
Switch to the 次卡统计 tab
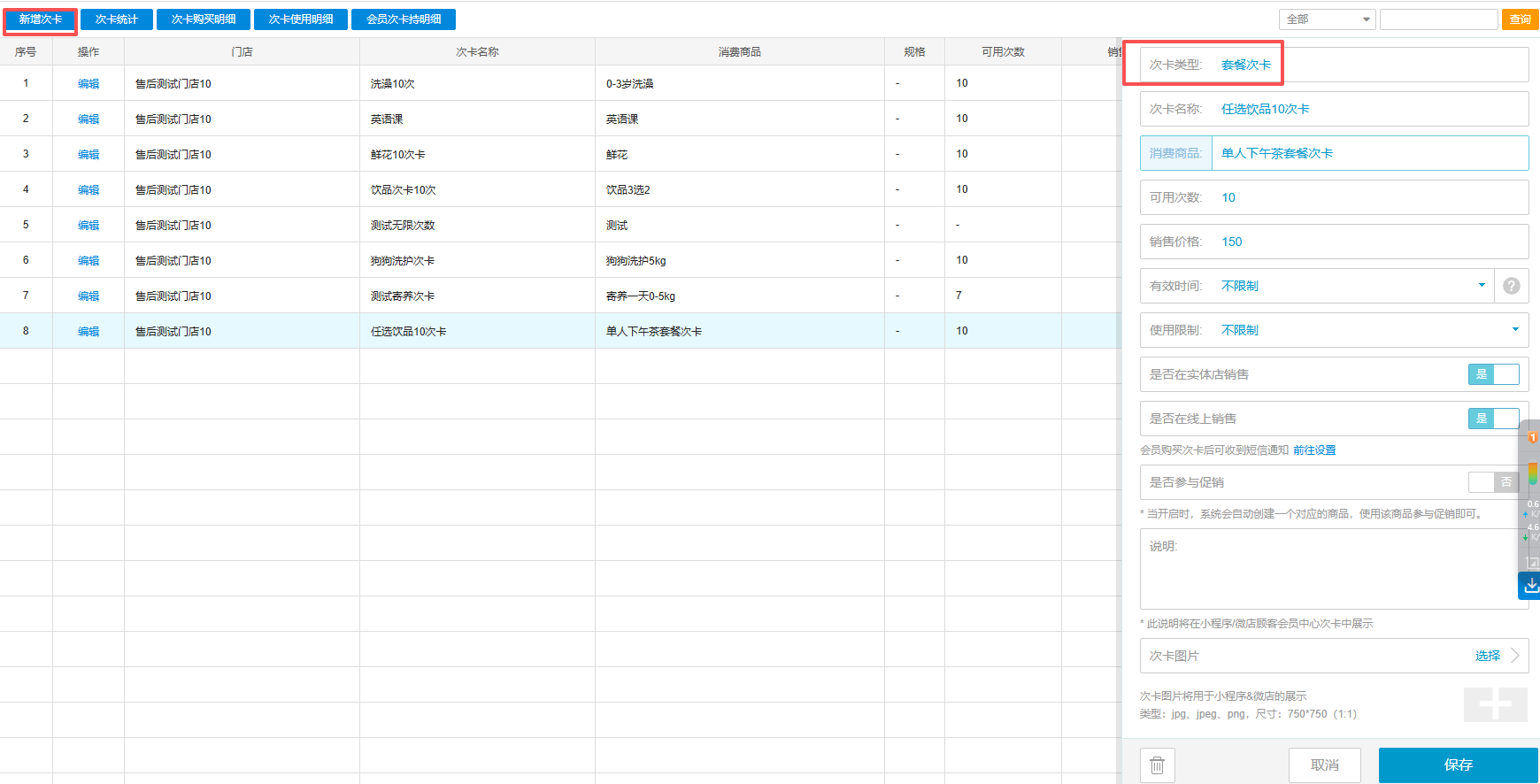pyautogui.click(x=117, y=19)
